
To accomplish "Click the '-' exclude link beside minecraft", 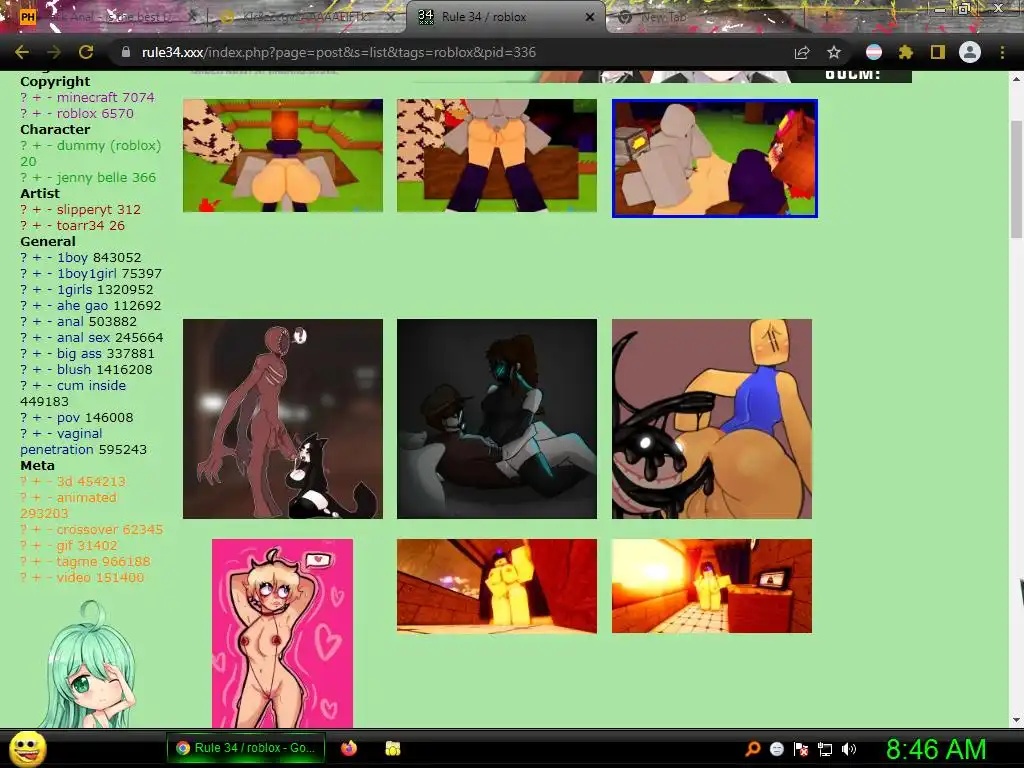I will tap(49, 97).
